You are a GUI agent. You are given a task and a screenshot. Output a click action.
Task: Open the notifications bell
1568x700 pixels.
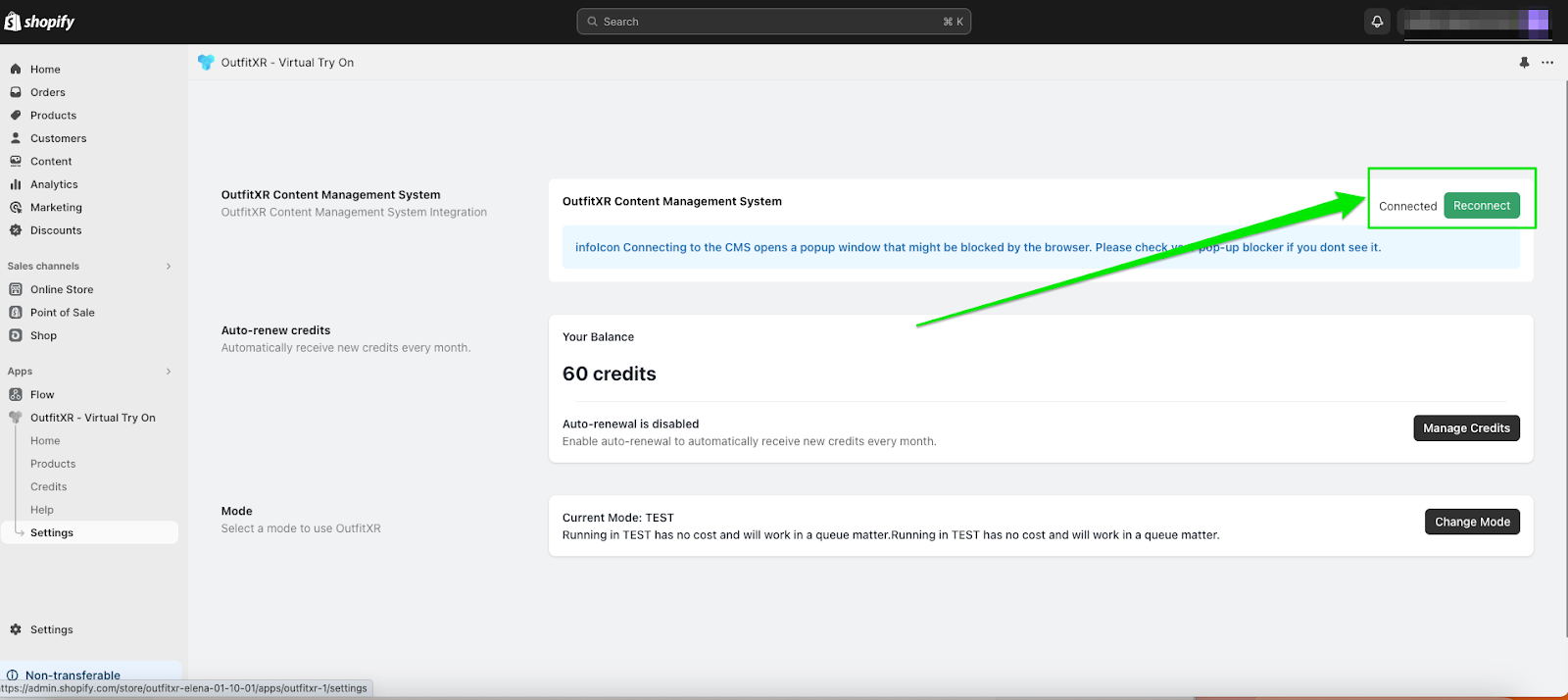coord(1377,22)
